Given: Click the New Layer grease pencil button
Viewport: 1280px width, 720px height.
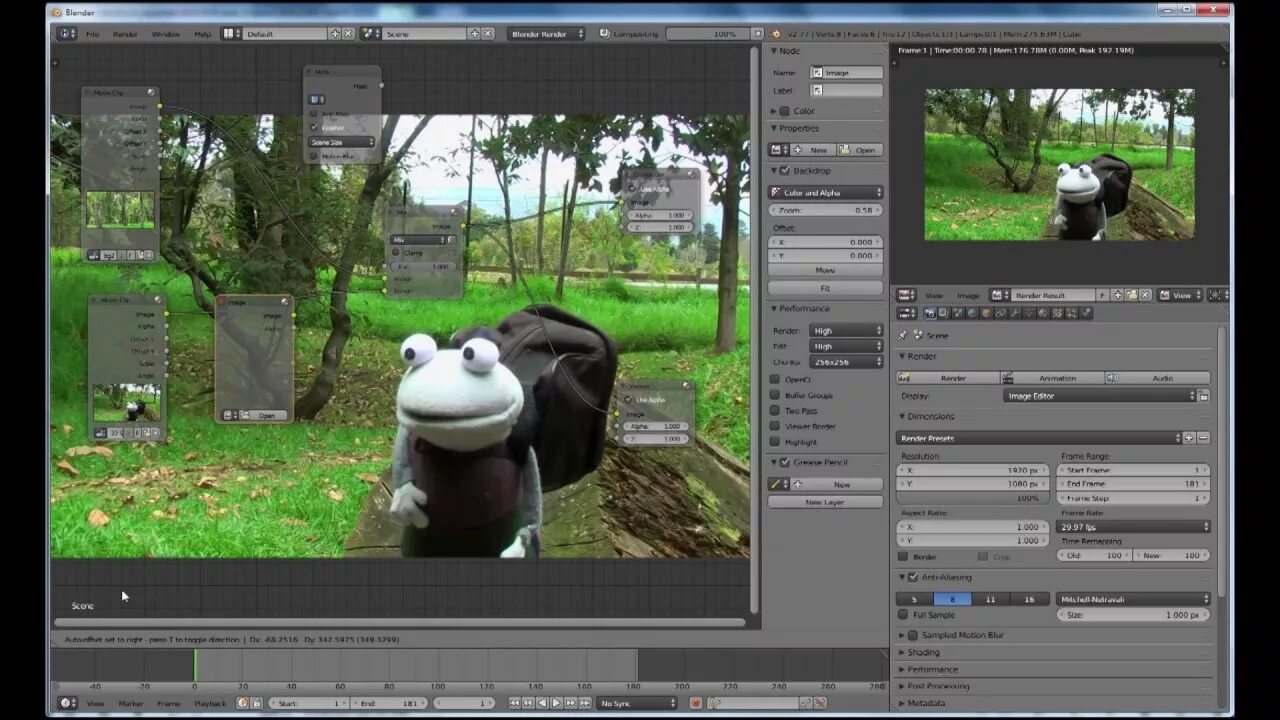Looking at the screenshot, I should [826, 502].
